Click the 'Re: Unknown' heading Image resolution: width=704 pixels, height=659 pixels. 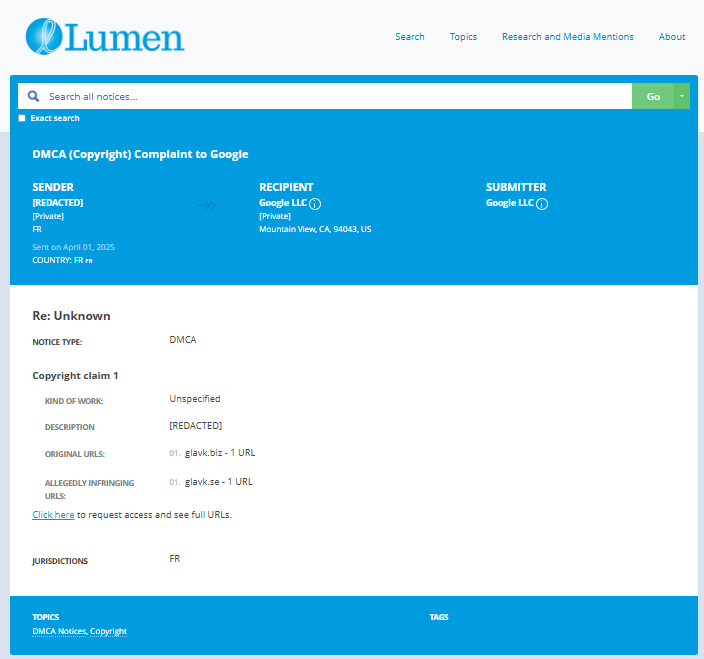pyautogui.click(x=71, y=316)
